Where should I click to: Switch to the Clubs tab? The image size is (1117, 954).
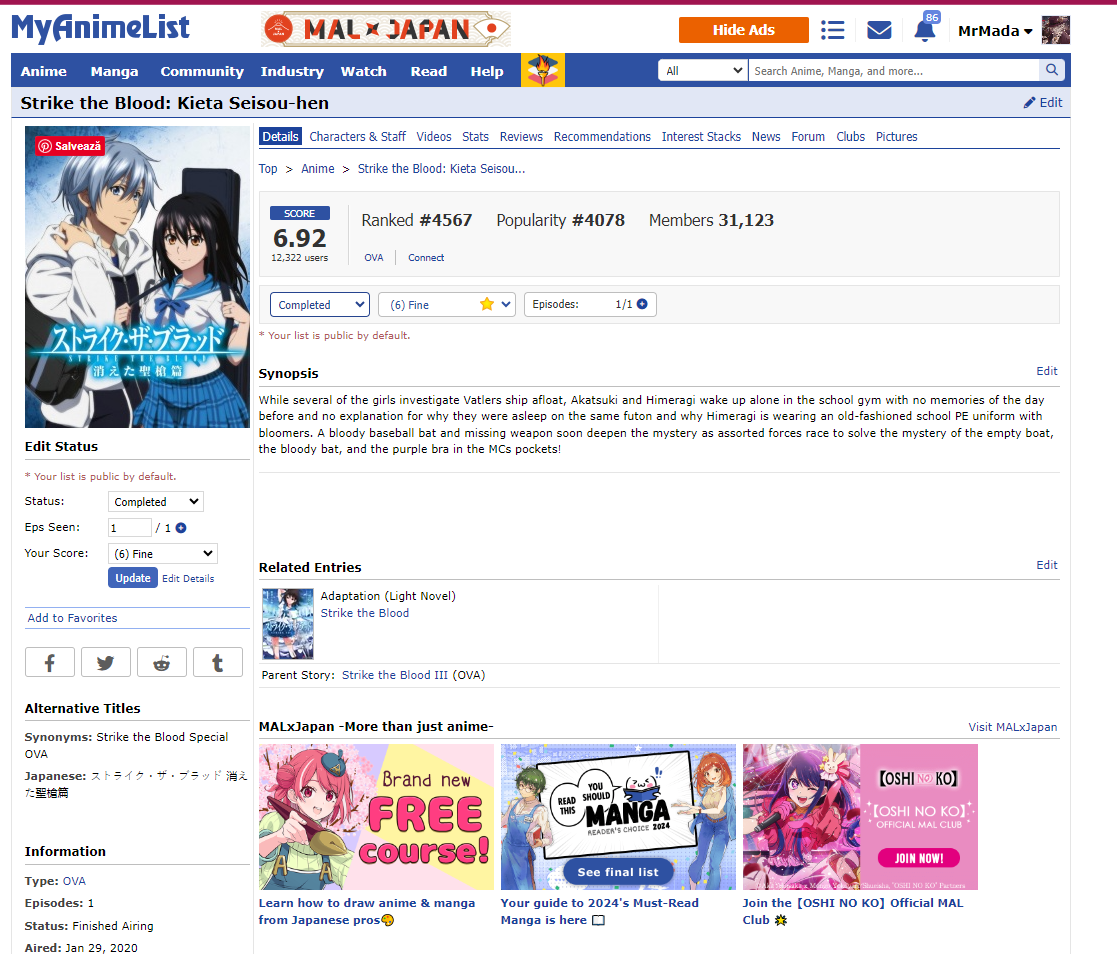tap(850, 136)
